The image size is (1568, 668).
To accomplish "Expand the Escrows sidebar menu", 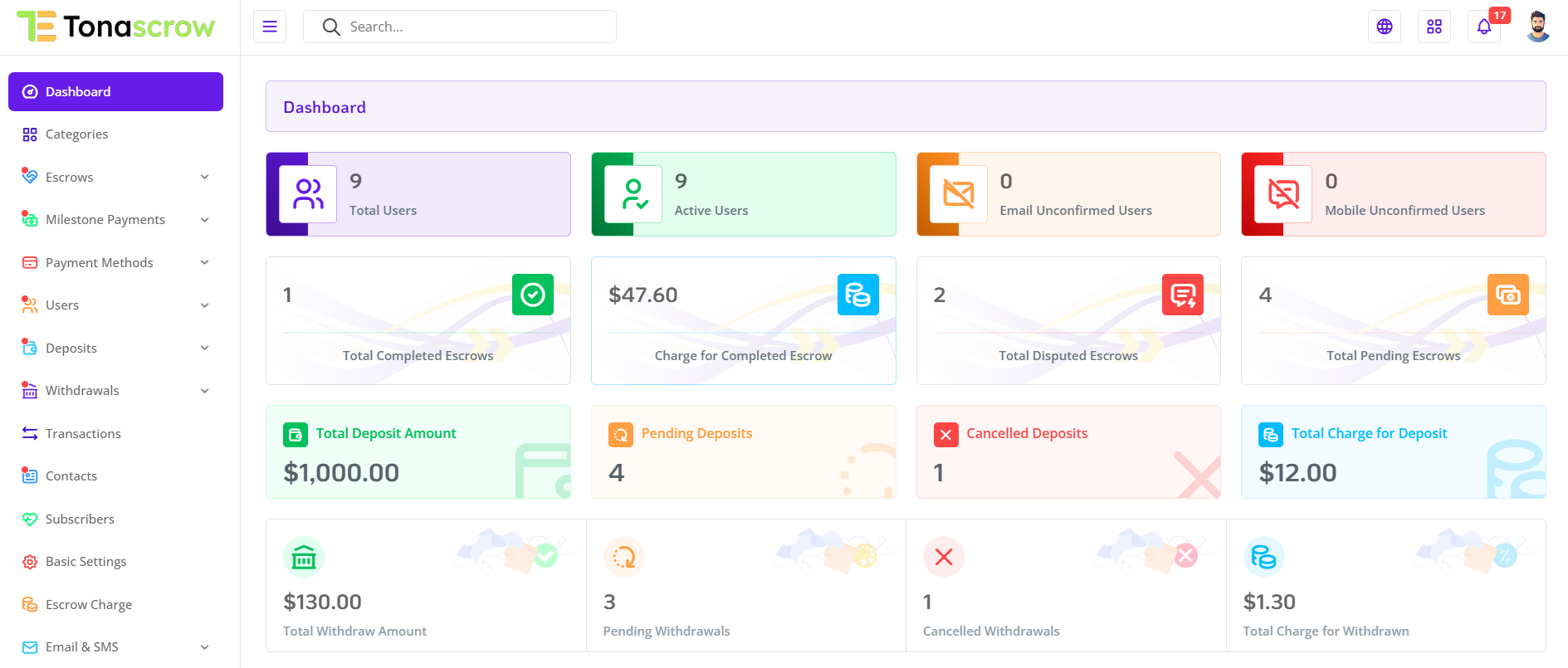I will coord(115,177).
